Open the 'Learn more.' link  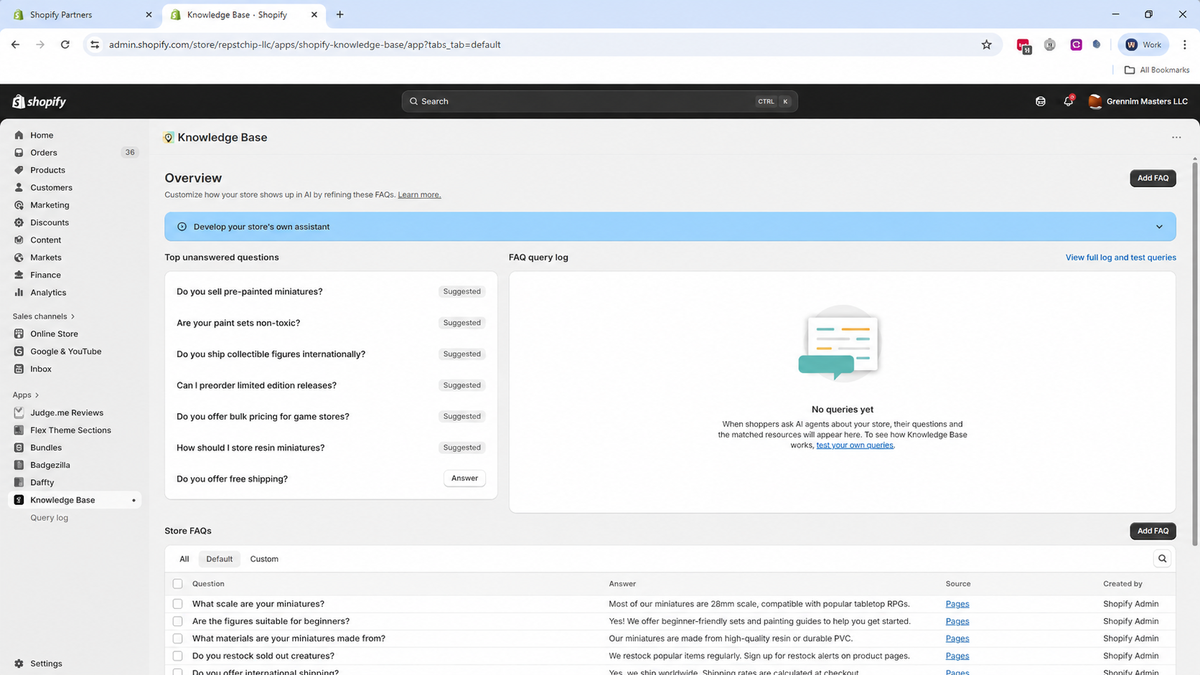pyautogui.click(x=419, y=195)
